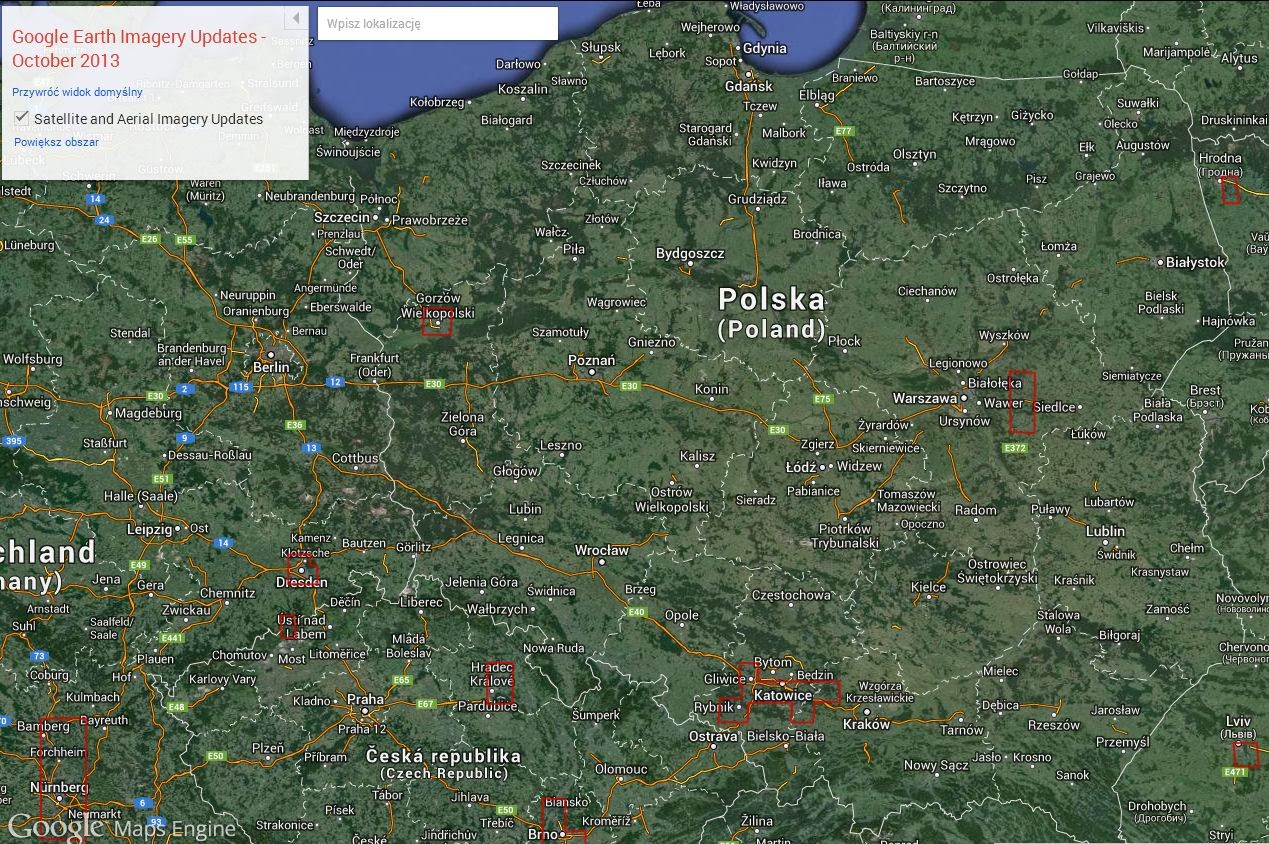Viewport: 1269px width, 844px height.
Task: Click the Bydgoszcz city label
Action: click(x=690, y=253)
